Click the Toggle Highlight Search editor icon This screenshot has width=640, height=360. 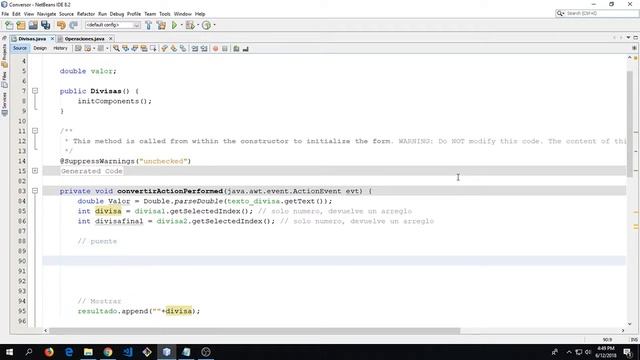144,49
